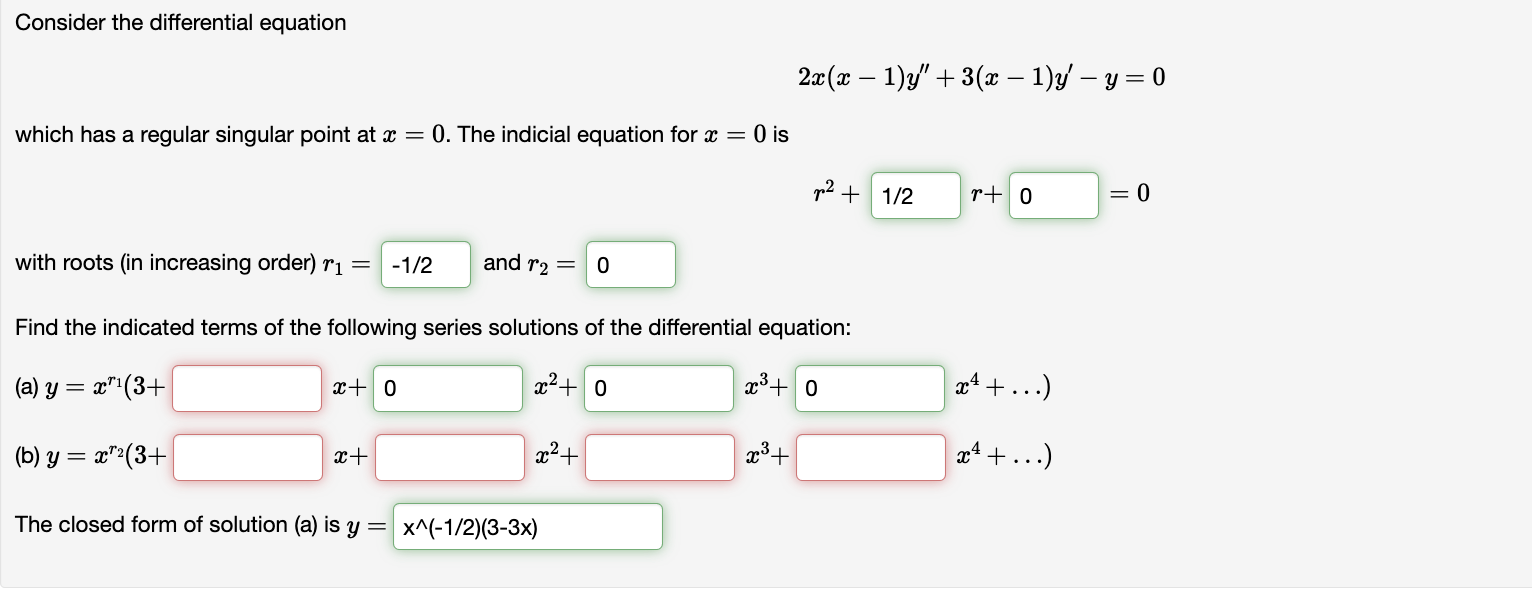This screenshot has height=608, width=1532.
Task: Click the r2 root answer box containing 0
Action: tap(630, 264)
